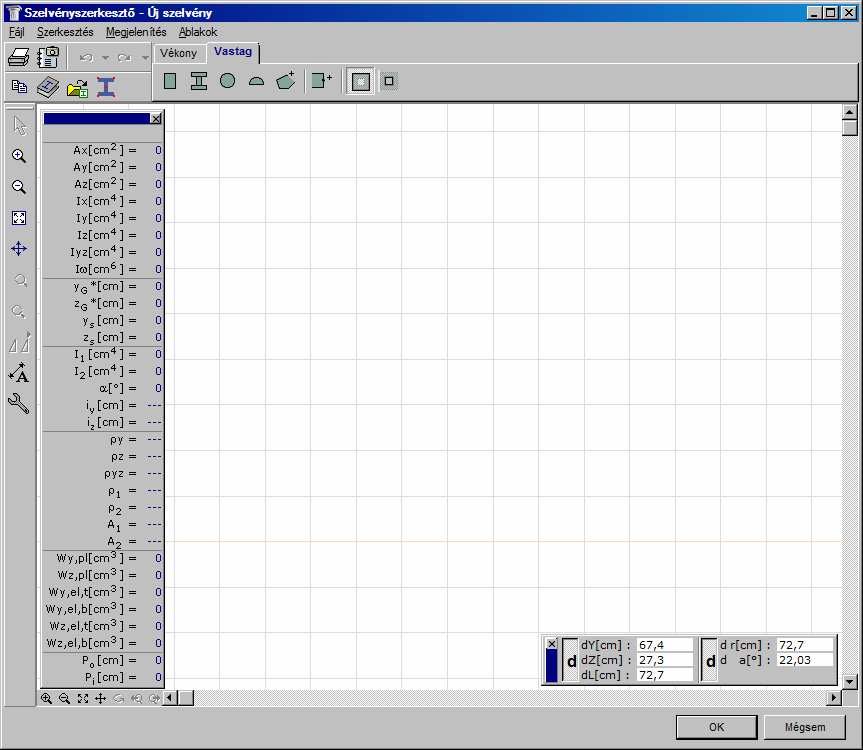Click the d a[°] input field

(x=805, y=660)
